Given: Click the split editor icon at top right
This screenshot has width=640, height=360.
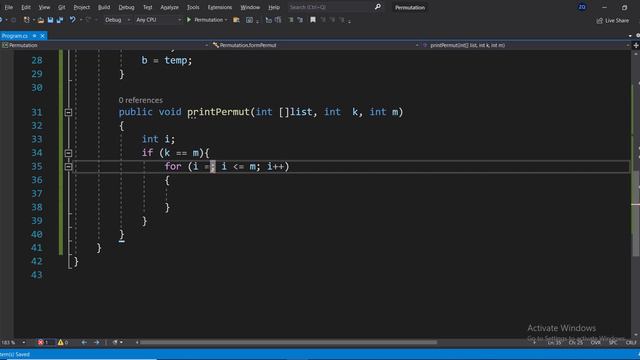Looking at the screenshot, I should point(636,45).
